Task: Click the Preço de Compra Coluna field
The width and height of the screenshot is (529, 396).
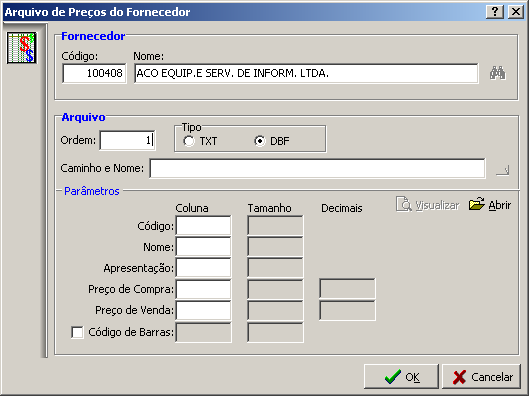Action: tap(203, 289)
